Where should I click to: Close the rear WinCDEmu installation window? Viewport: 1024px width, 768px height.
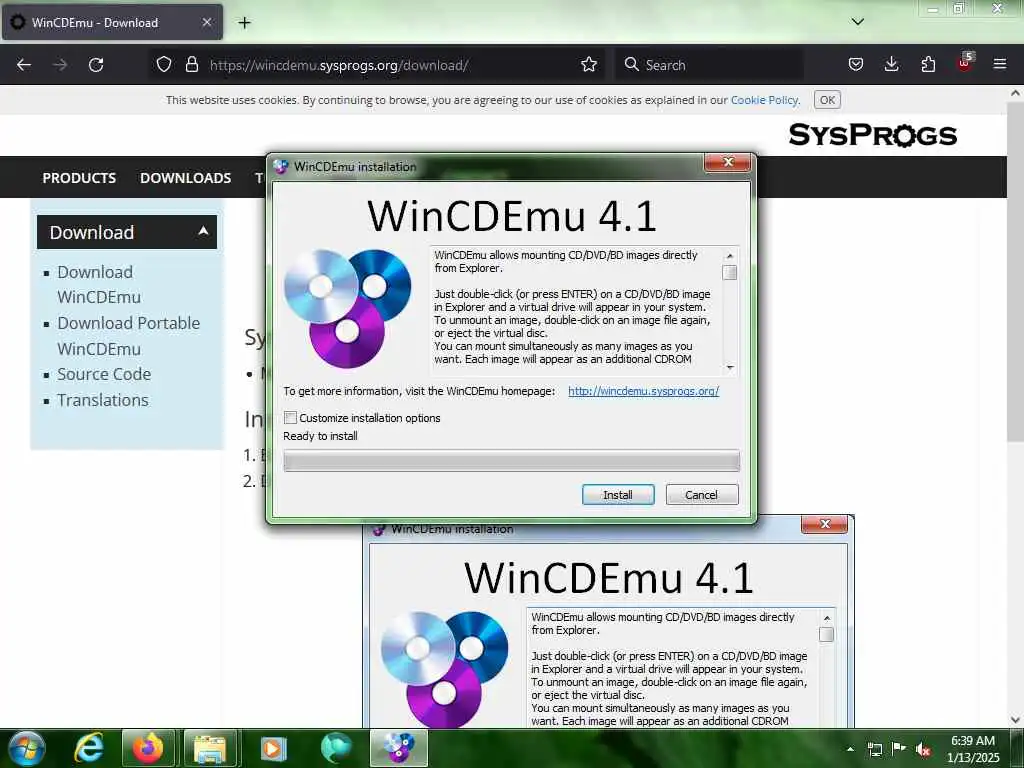pyautogui.click(x=824, y=524)
